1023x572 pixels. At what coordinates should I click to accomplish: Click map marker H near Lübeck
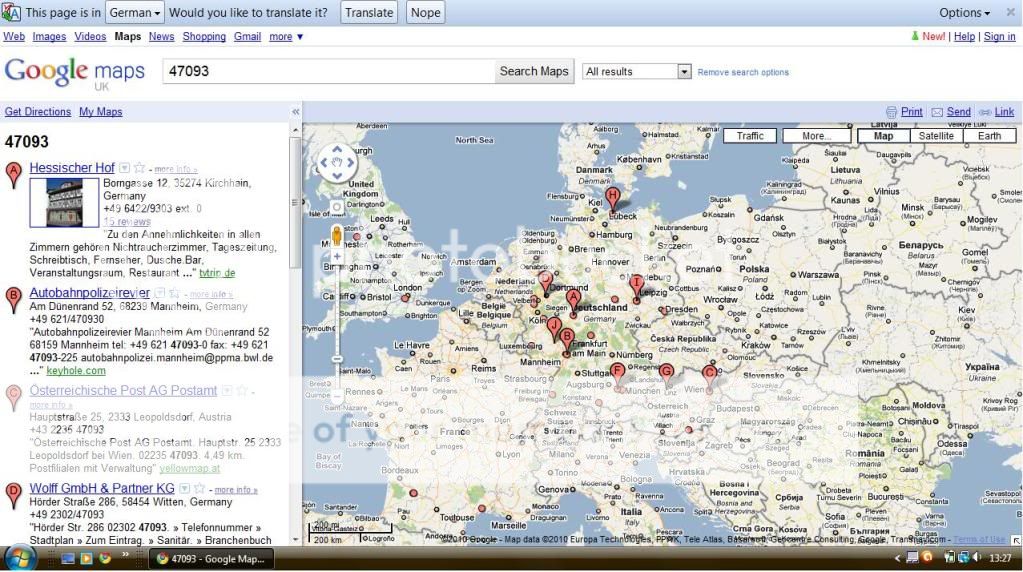pyautogui.click(x=612, y=196)
